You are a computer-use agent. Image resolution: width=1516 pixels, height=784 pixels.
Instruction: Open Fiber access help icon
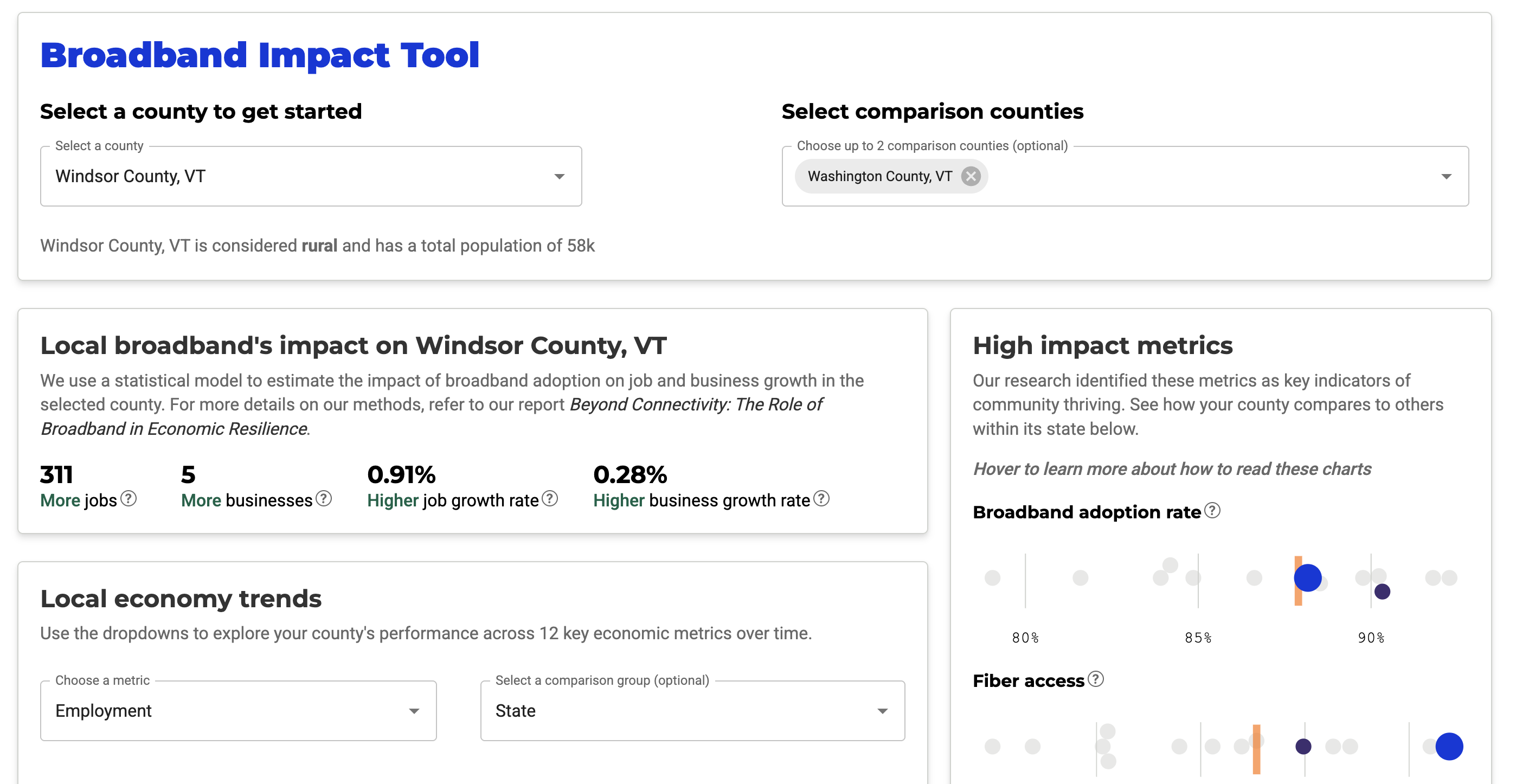pyautogui.click(x=1096, y=679)
